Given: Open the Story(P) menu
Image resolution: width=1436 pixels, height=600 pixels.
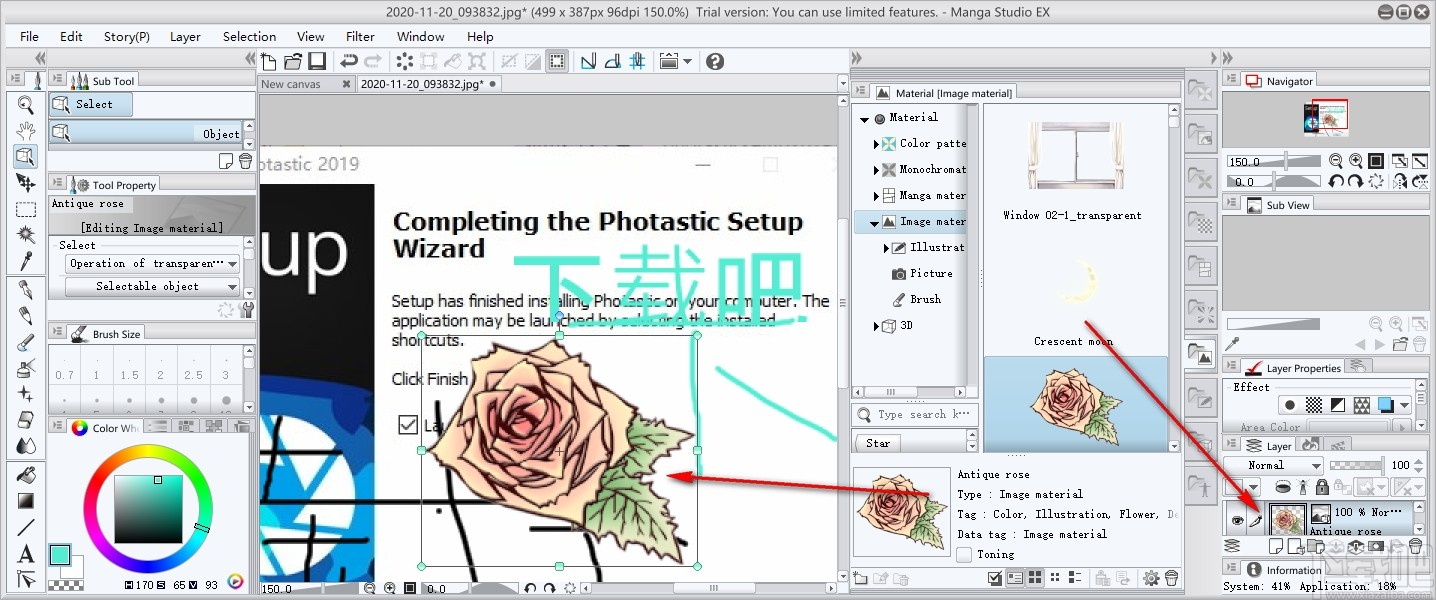Looking at the screenshot, I should pos(127,36).
